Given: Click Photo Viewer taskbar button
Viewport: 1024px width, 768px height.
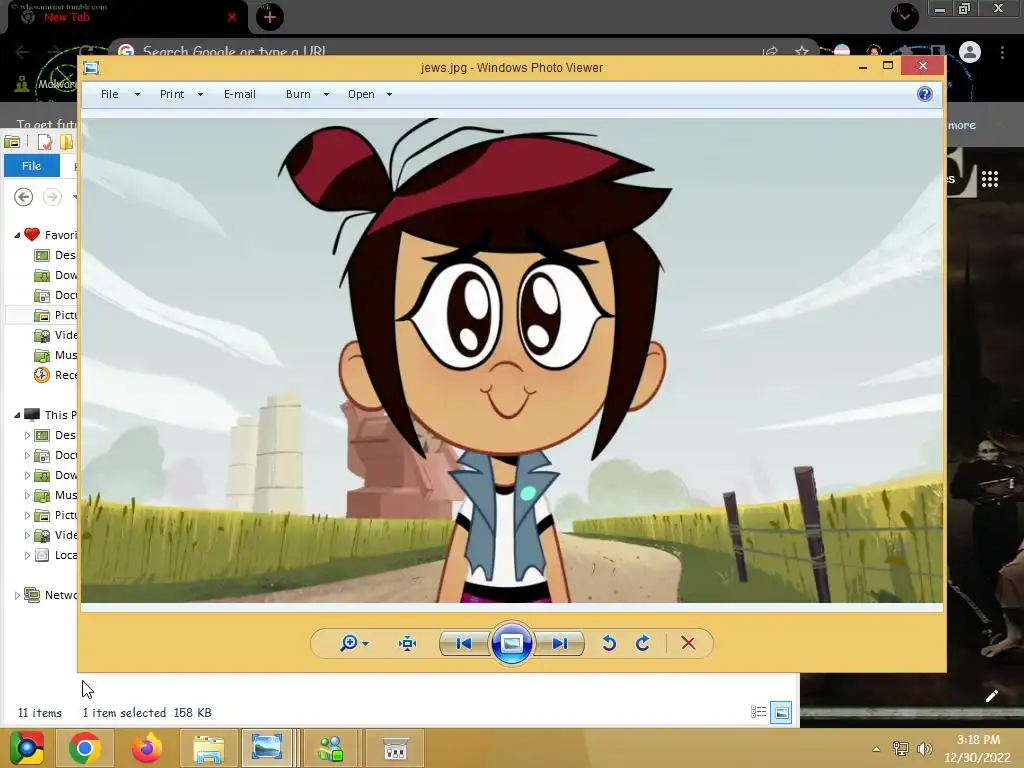Looking at the screenshot, I should point(267,748).
